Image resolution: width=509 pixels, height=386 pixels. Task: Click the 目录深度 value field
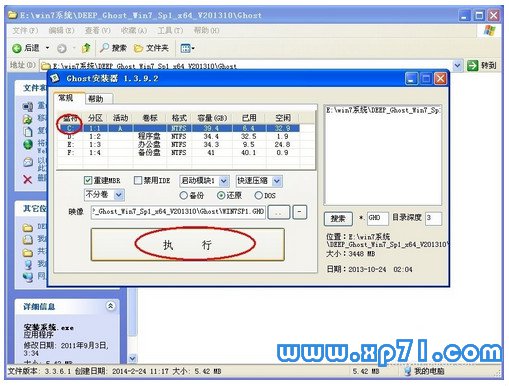coord(433,219)
